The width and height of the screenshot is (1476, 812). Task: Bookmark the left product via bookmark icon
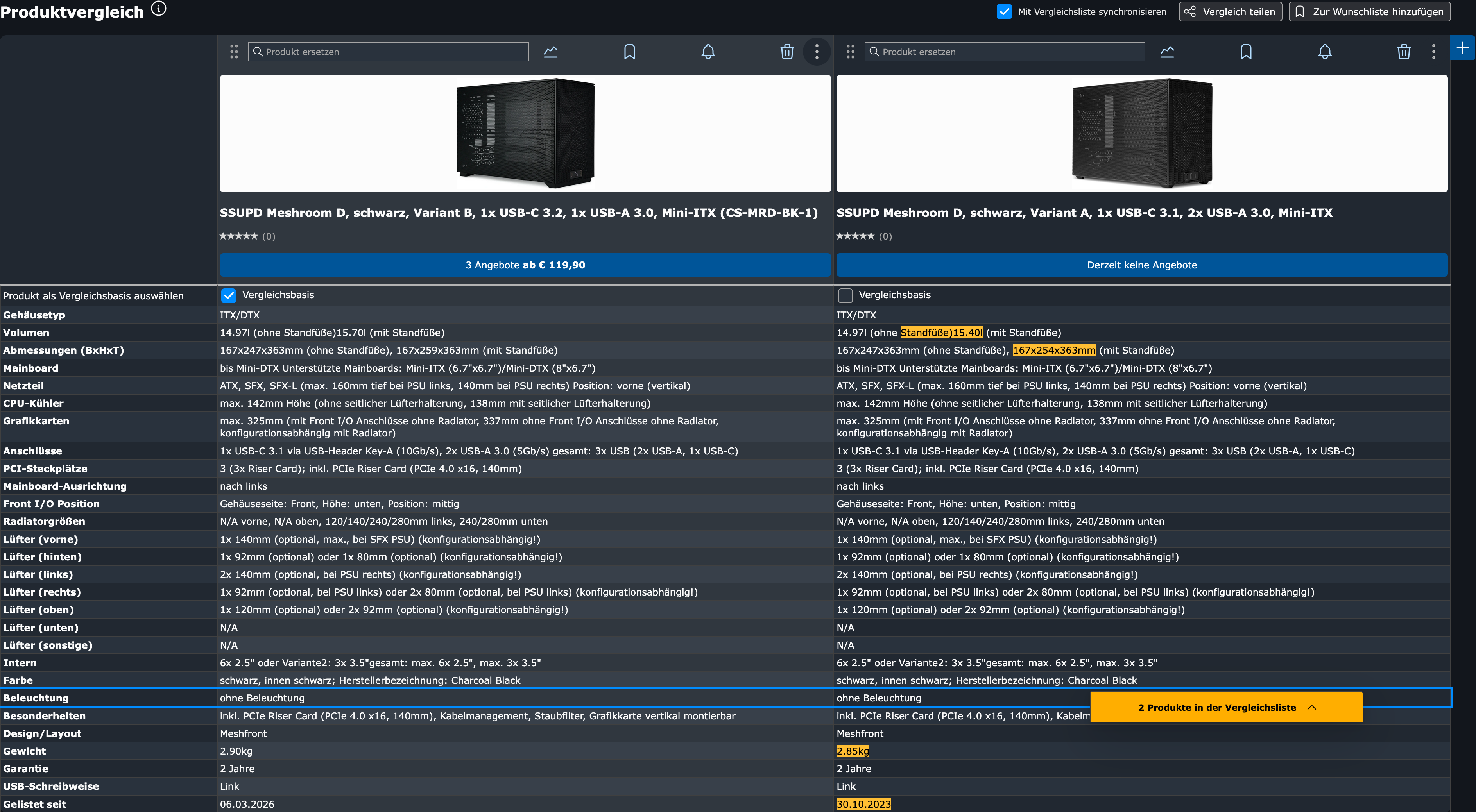(629, 52)
